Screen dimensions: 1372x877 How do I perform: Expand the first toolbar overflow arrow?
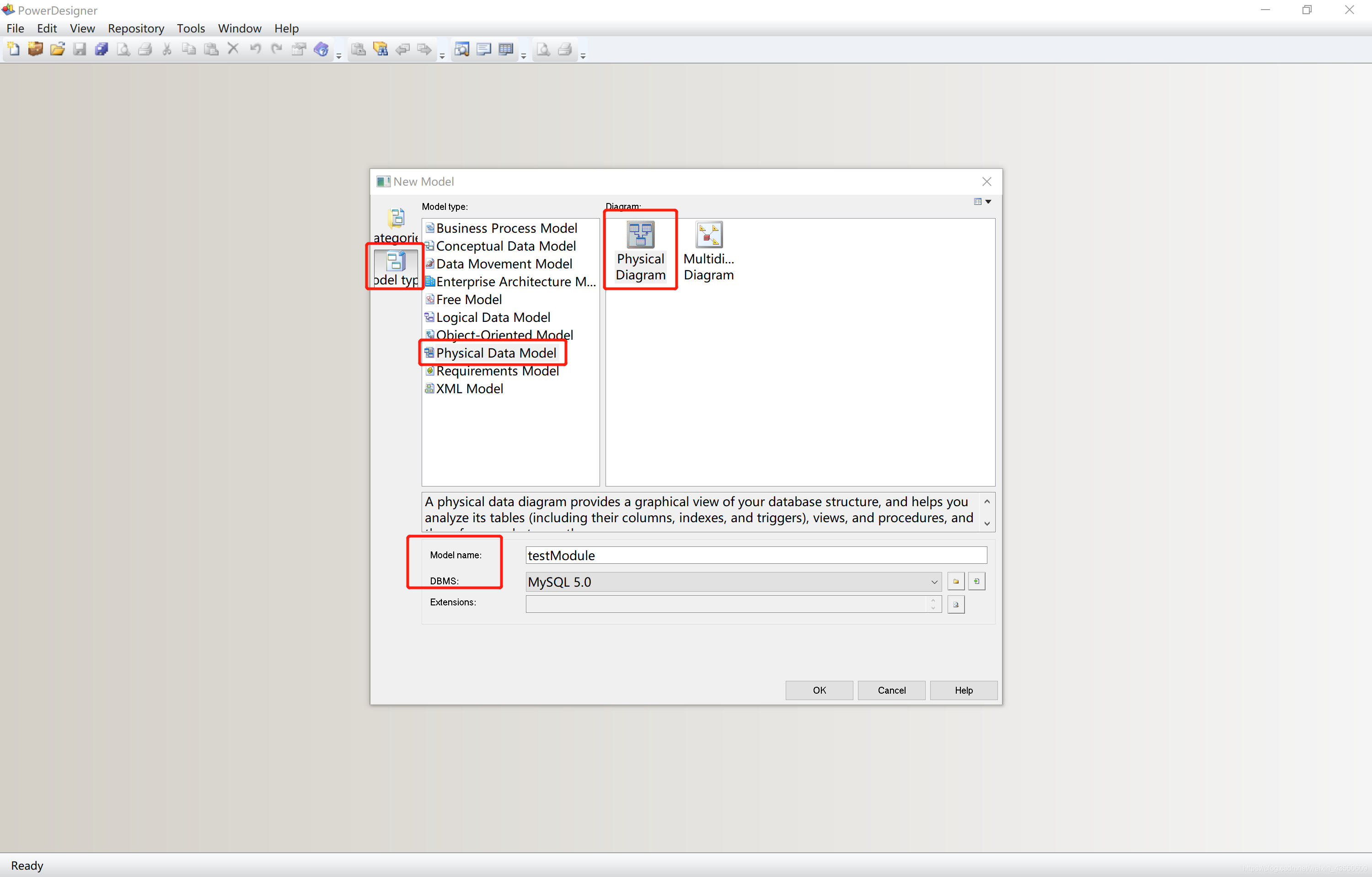click(339, 56)
